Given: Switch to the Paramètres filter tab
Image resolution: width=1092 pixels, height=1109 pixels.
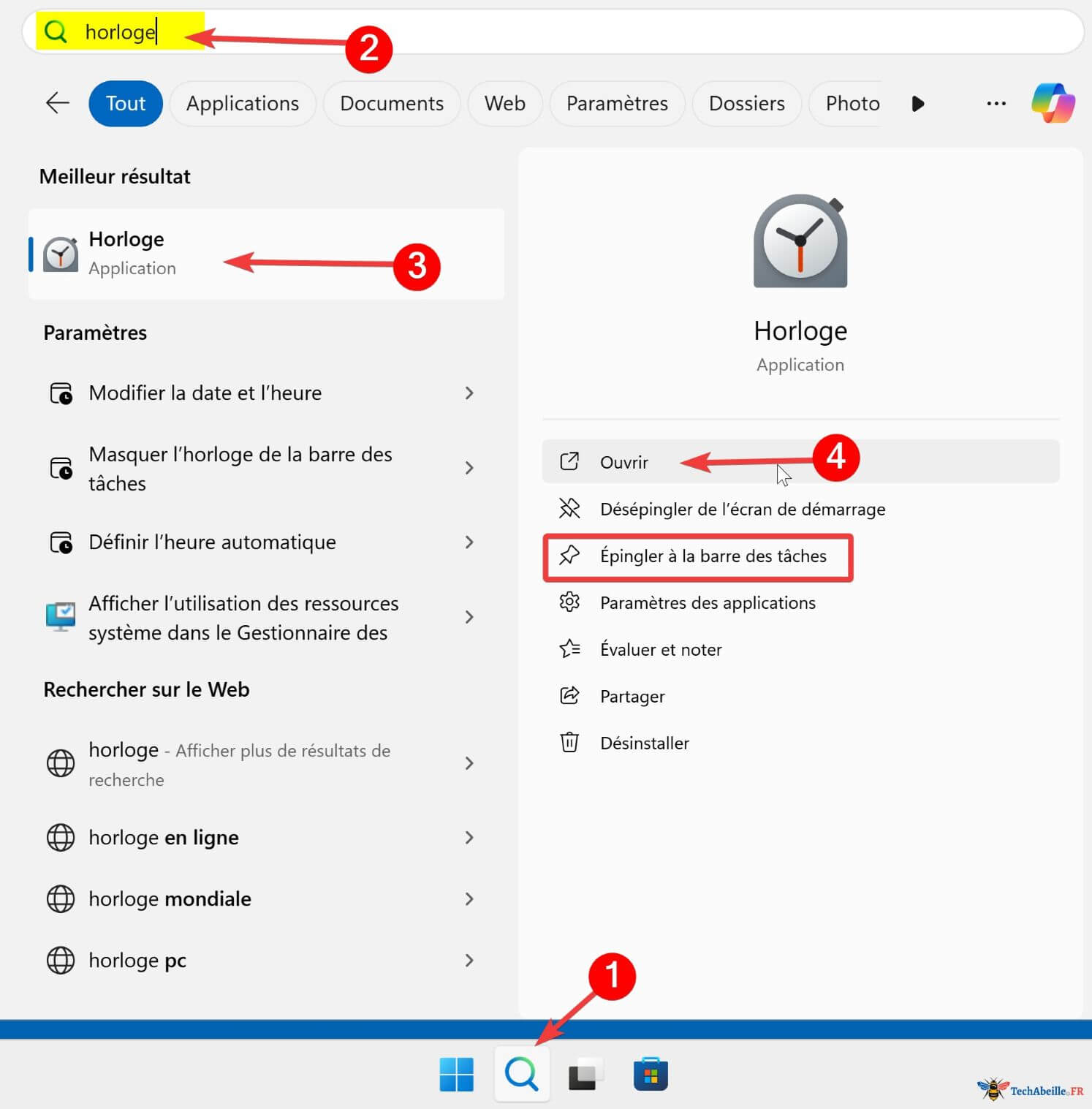Looking at the screenshot, I should [617, 103].
